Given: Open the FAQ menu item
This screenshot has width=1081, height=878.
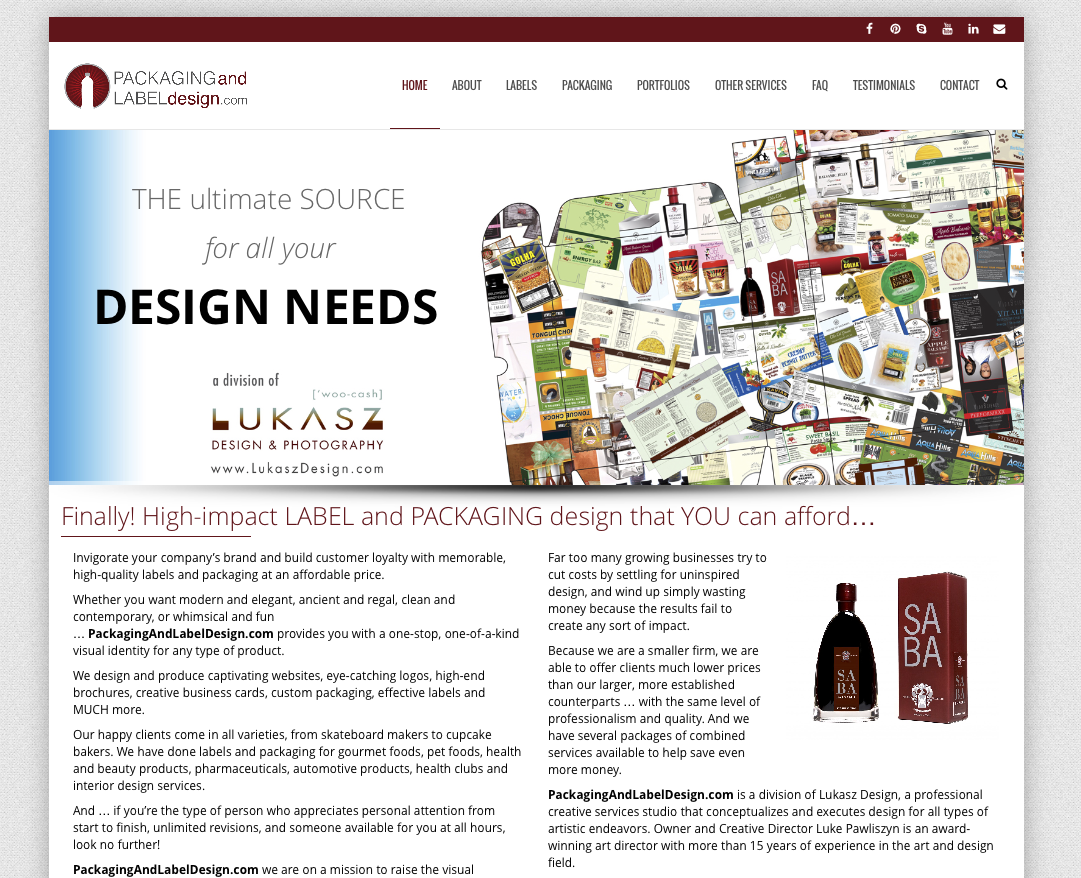Looking at the screenshot, I should tap(820, 85).
